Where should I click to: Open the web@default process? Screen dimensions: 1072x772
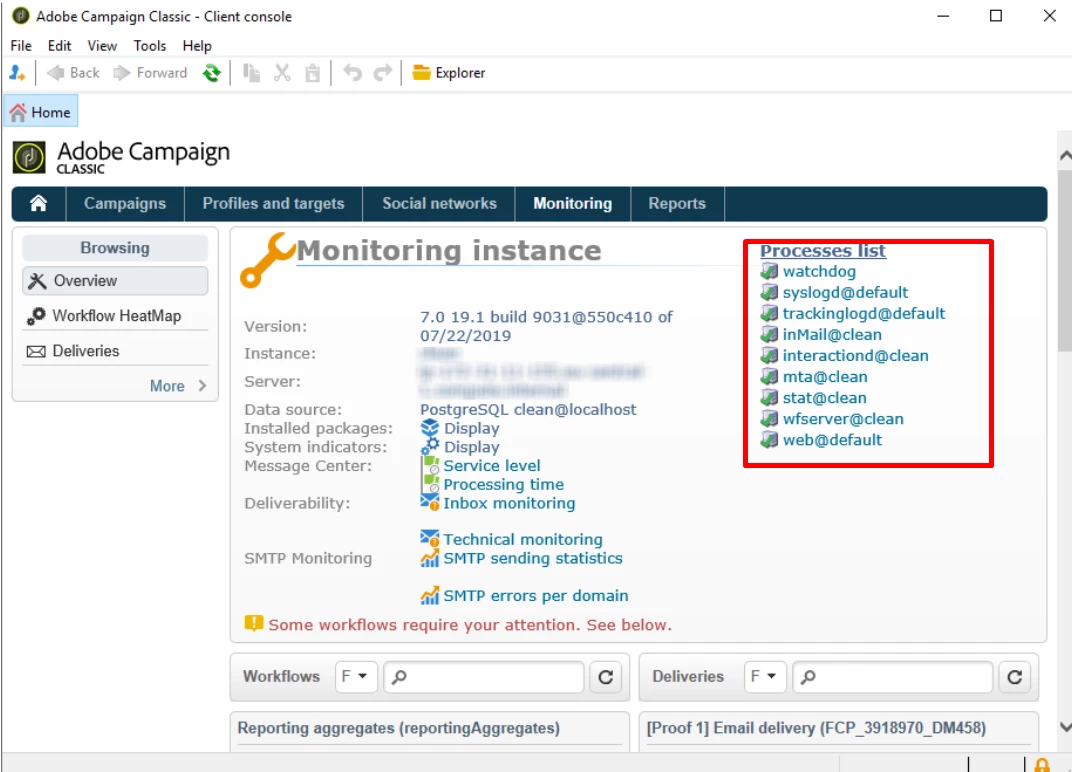click(x=832, y=440)
